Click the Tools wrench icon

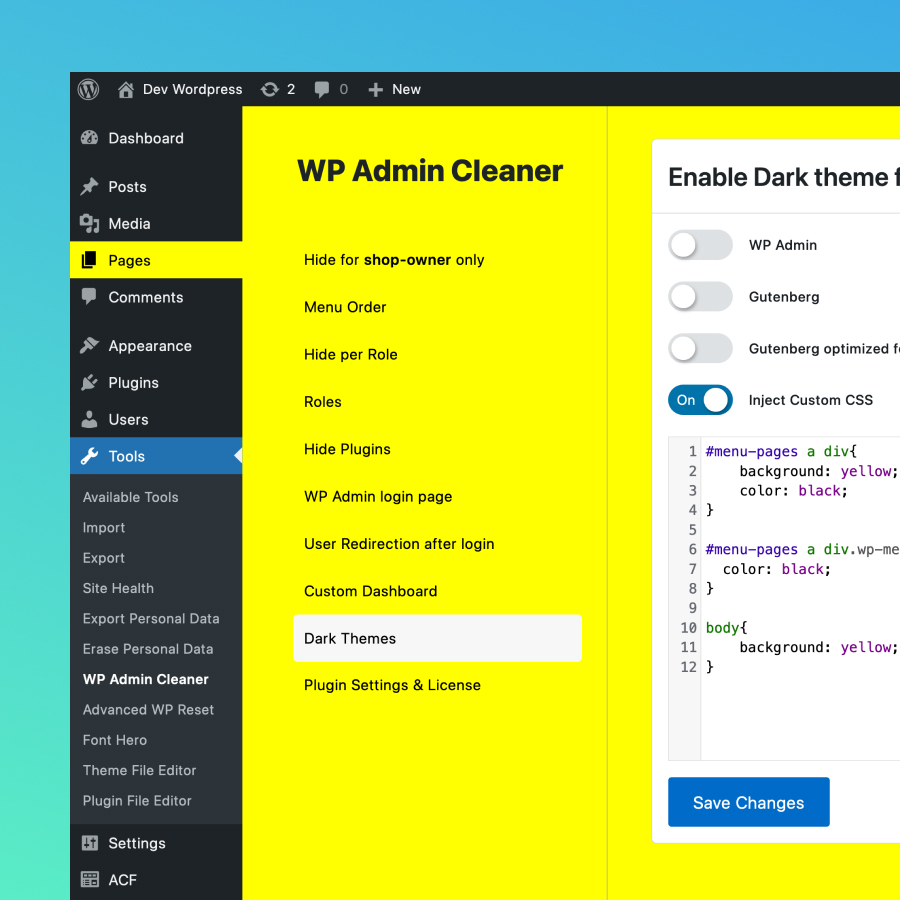(89, 456)
